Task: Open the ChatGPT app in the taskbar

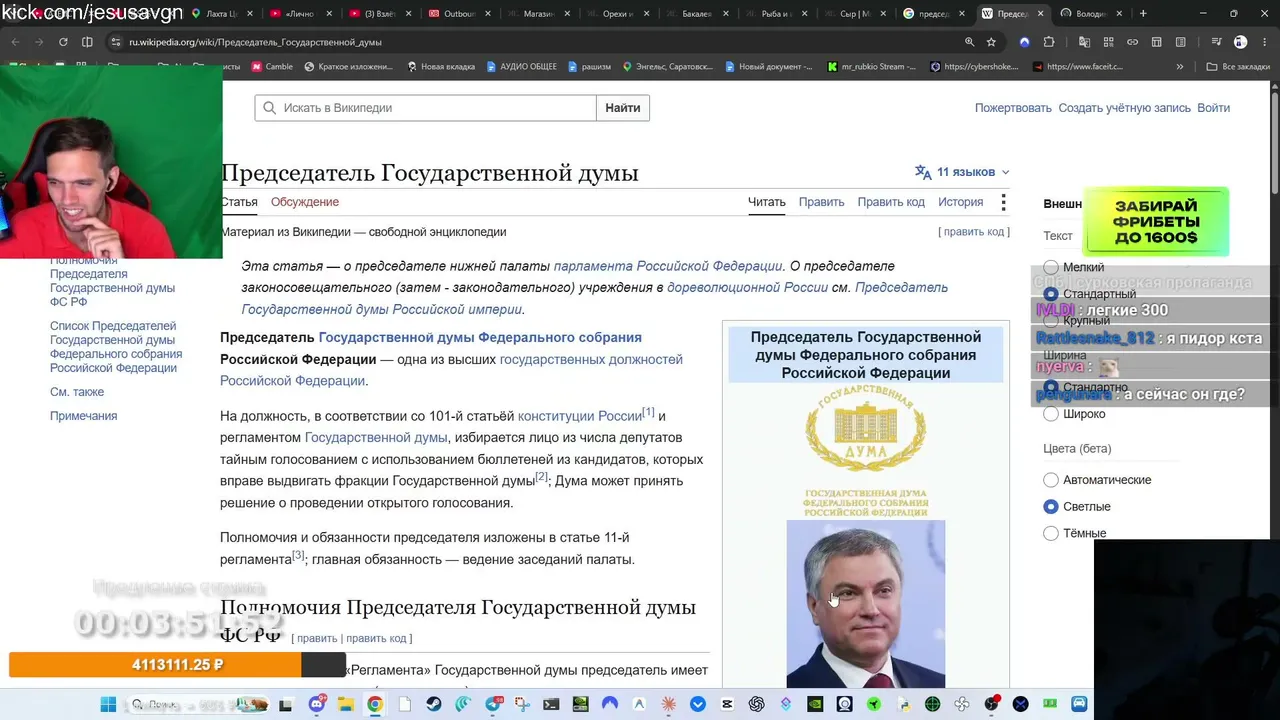Action: (x=756, y=704)
